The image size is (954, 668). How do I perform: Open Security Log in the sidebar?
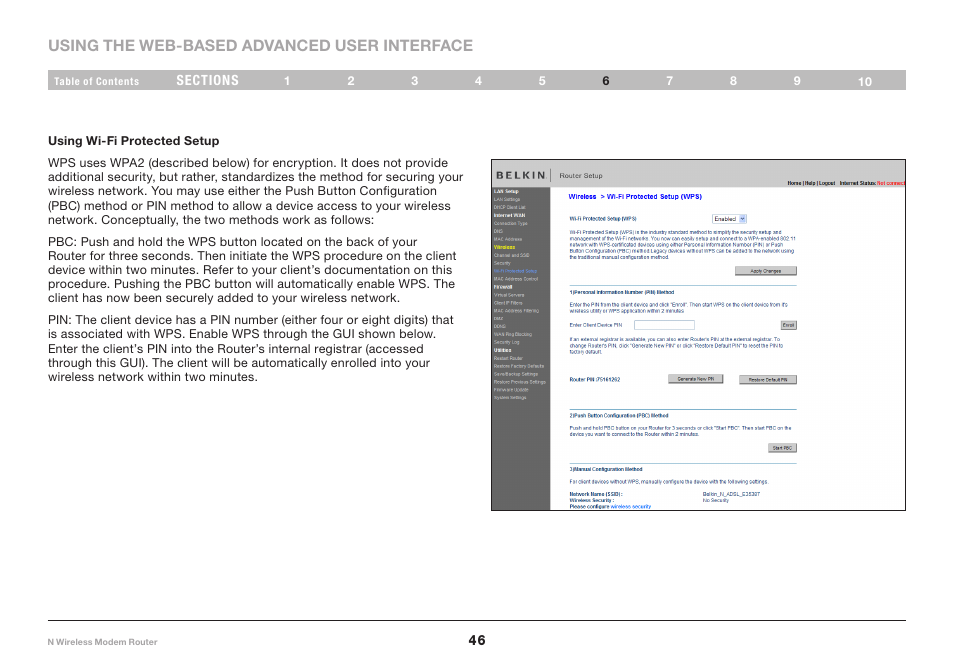coord(507,343)
